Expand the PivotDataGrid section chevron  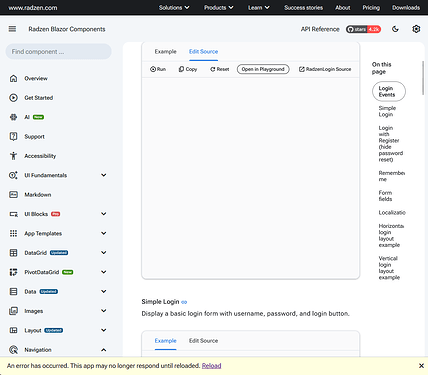pyautogui.click(x=104, y=272)
